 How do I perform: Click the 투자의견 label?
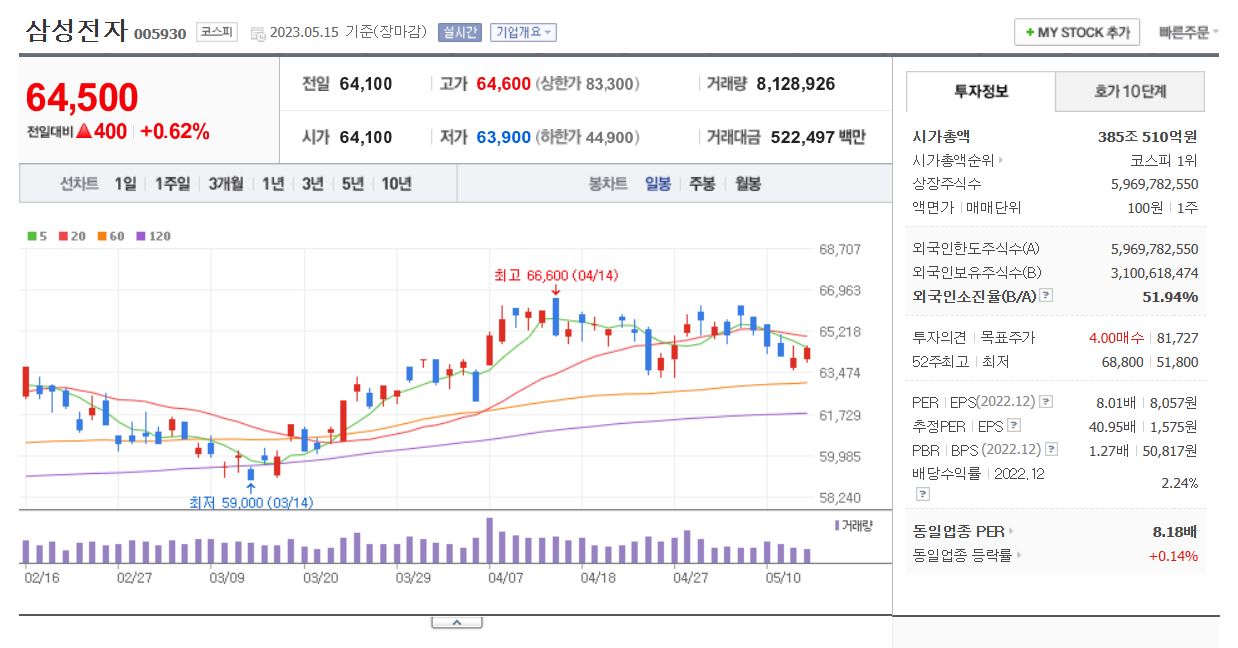coord(940,338)
